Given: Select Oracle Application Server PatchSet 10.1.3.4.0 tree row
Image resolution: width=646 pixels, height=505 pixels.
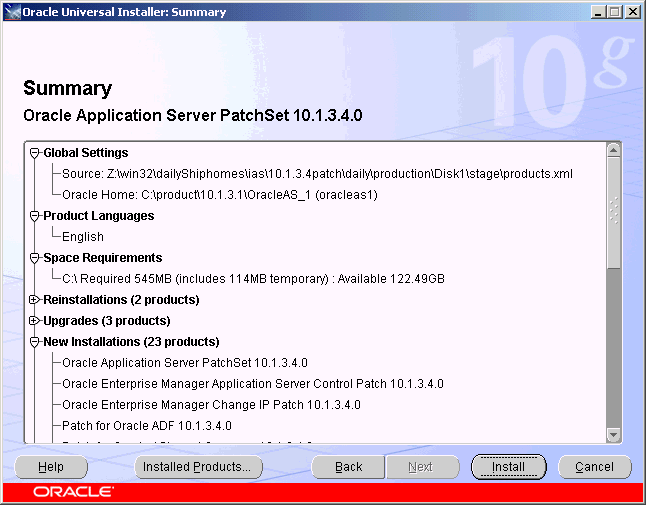Looking at the screenshot, I should click(185, 363).
